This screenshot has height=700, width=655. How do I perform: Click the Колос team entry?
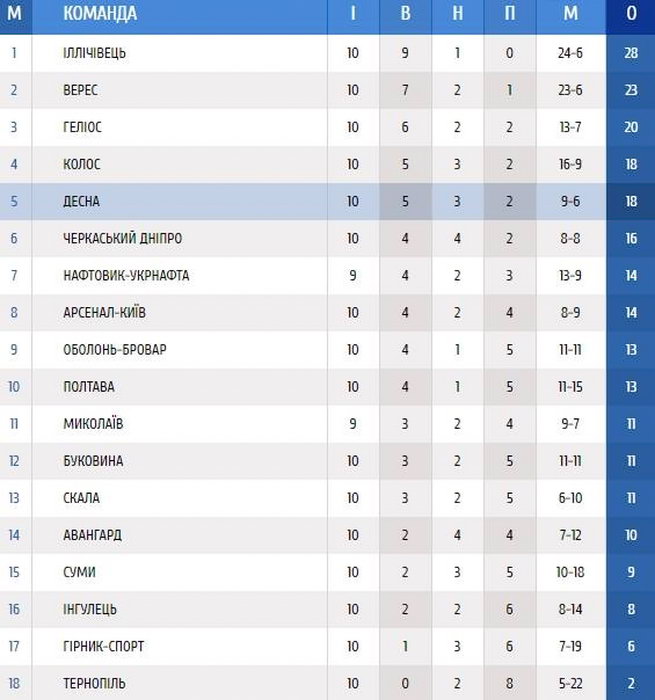(x=82, y=164)
